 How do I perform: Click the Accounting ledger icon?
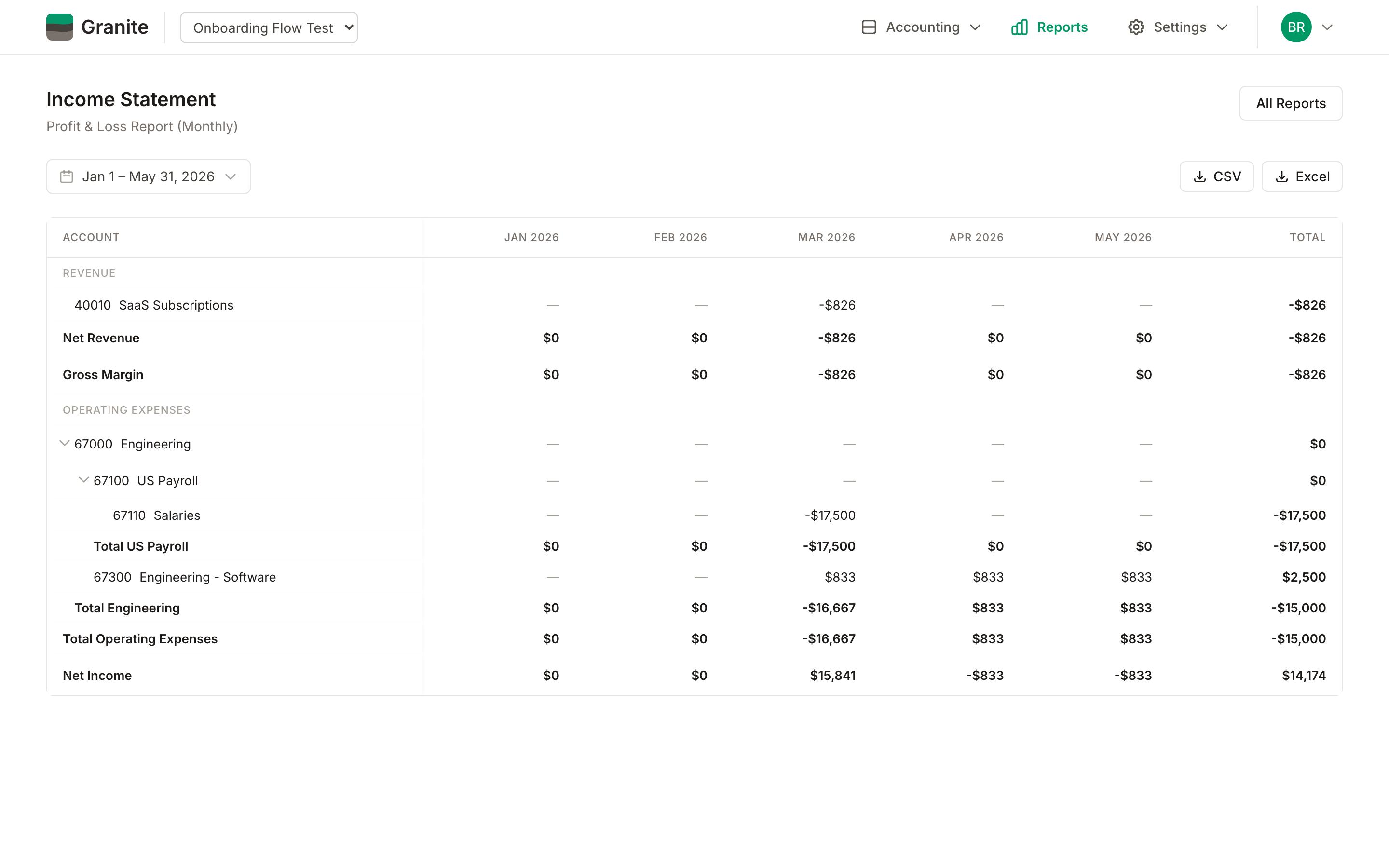[869, 27]
